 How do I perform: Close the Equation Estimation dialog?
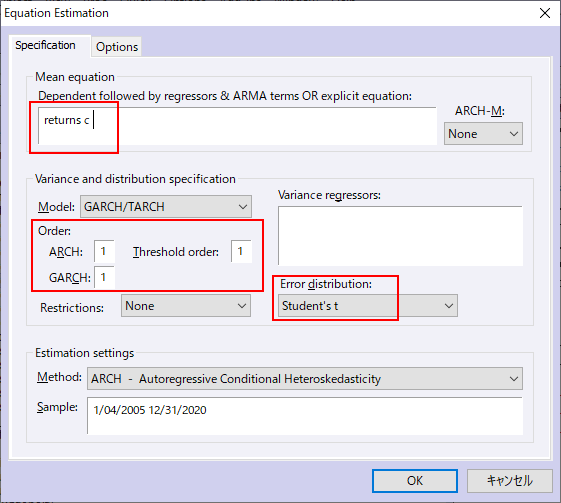click(x=545, y=13)
